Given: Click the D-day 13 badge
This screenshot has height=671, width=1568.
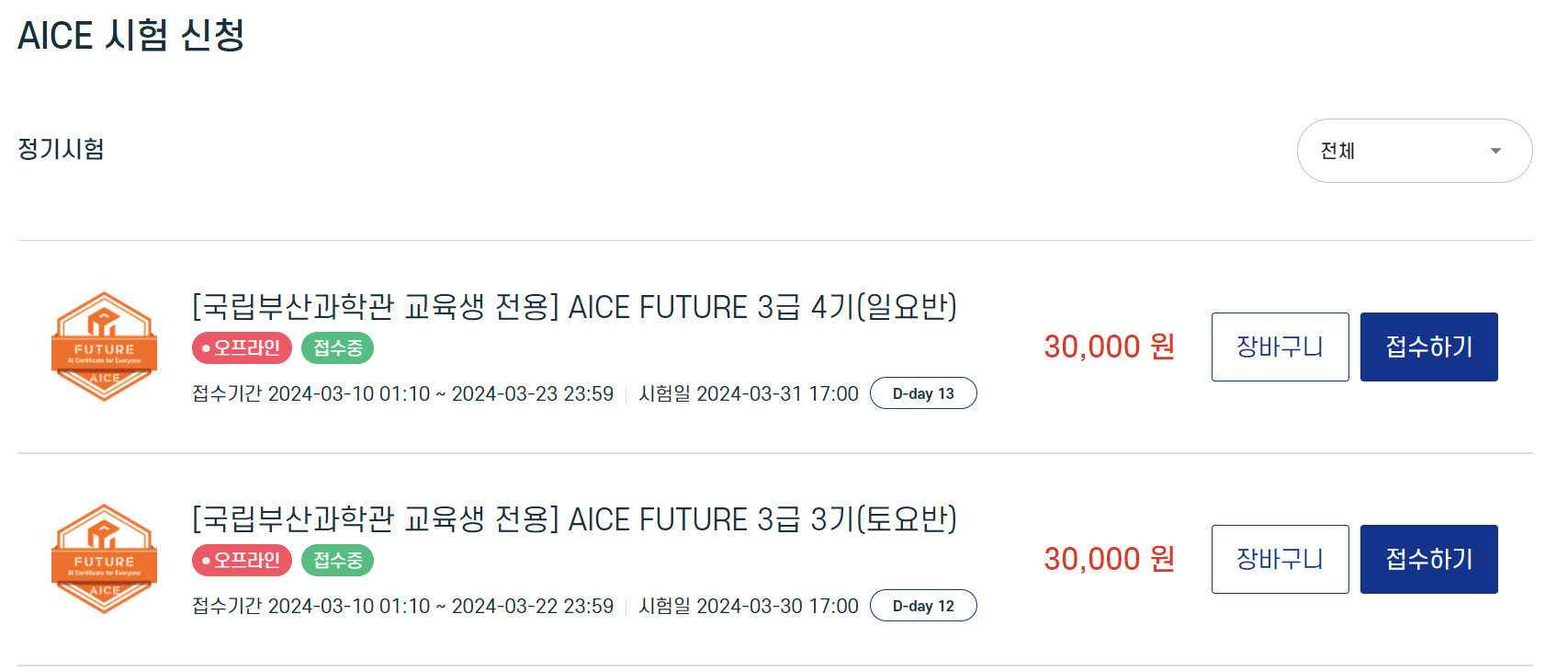Looking at the screenshot, I should click(x=923, y=392).
